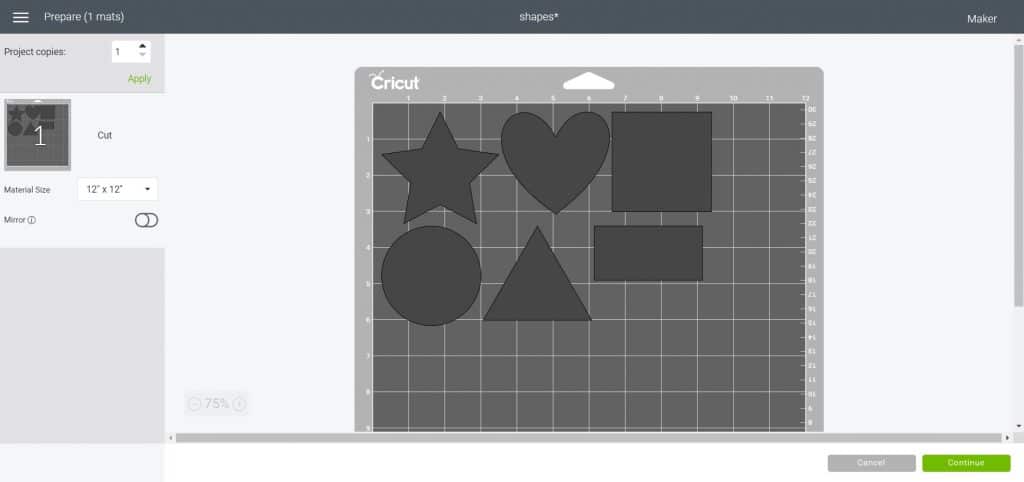The image size is (1024, 482).
Task: Select the wide rectangle on mat
Action: pos(648,253)
